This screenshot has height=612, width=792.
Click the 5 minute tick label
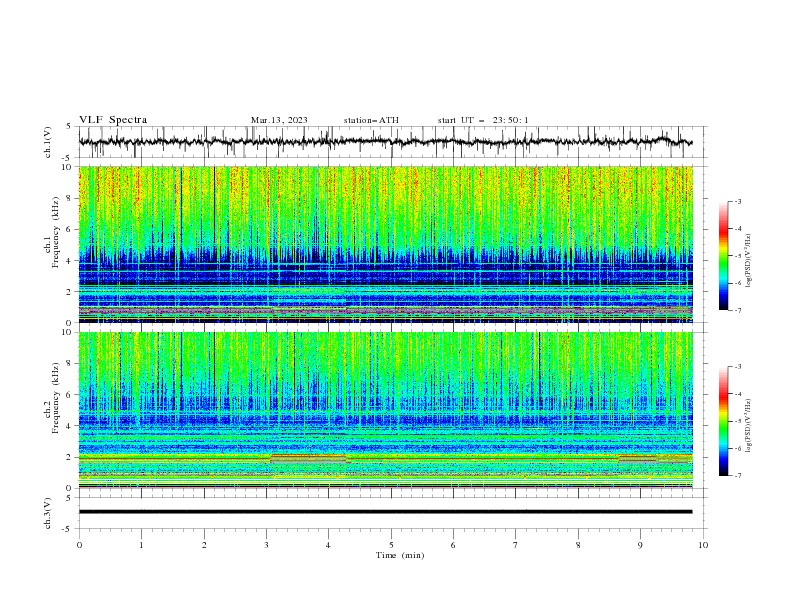[391, 545]
